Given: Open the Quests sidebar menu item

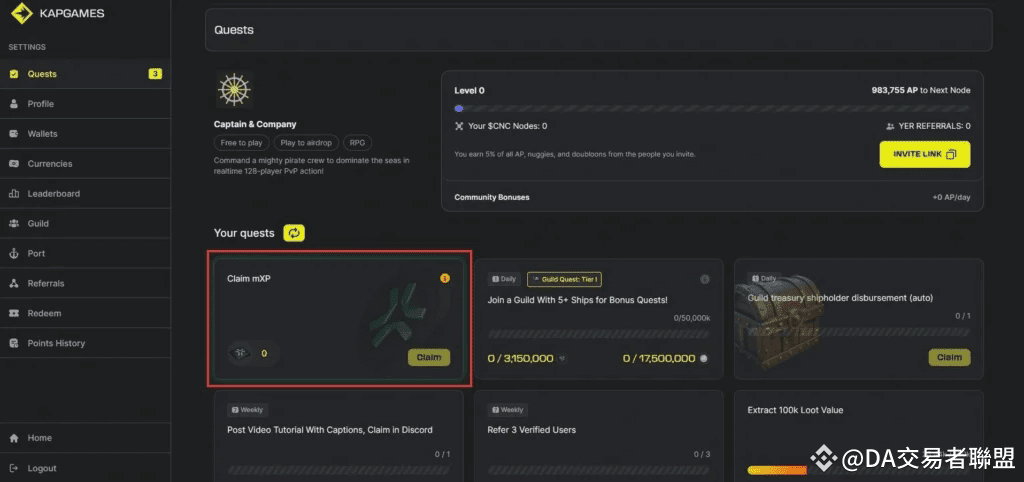Looking at the screenshot, I should pyautogui.click(x=85, y=74).
